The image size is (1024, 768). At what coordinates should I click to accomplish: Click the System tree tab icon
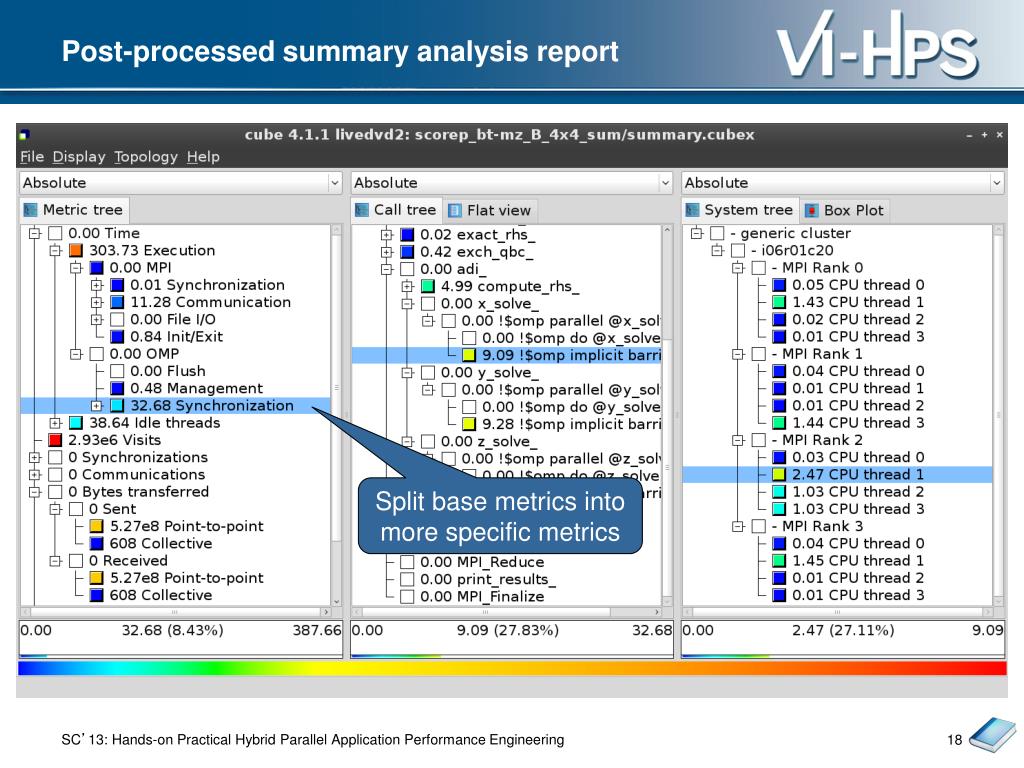[x=692, y=210]
